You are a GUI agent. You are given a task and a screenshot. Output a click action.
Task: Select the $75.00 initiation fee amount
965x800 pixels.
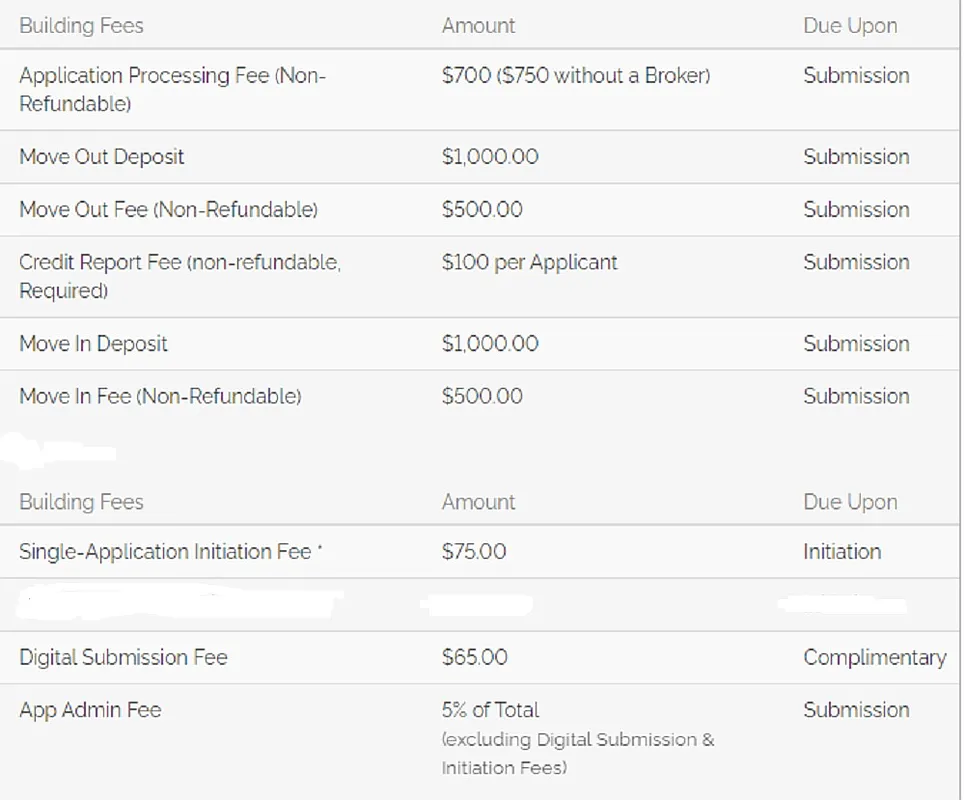click(473, 552)
